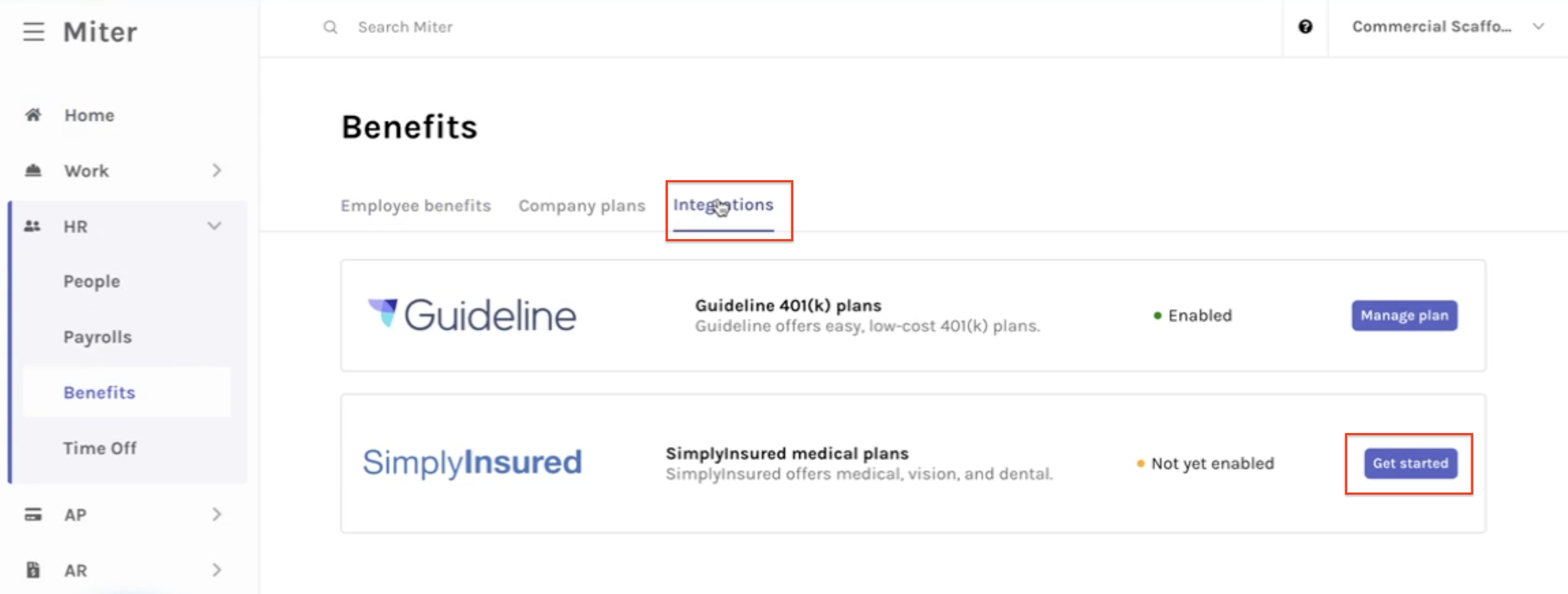Expand the AP section chevron

[x=217, y=514]
